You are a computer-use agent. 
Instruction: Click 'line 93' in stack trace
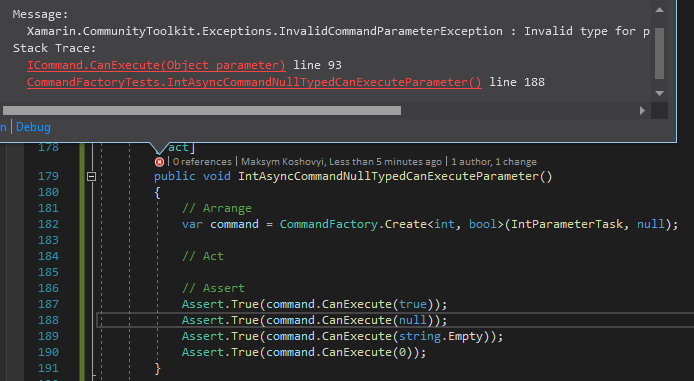(x=317, y=65)
